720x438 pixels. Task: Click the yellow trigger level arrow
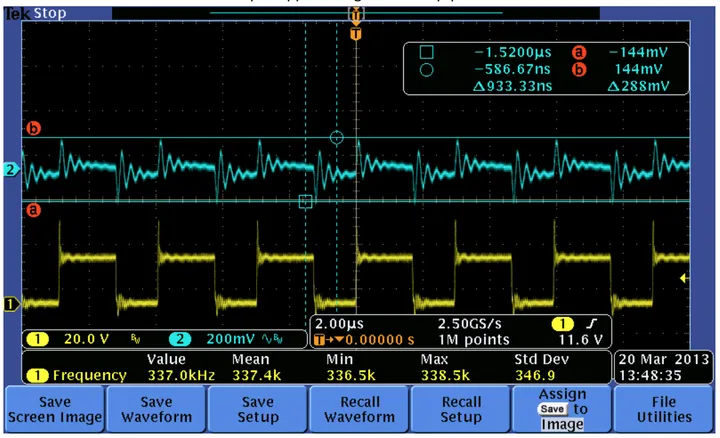point(684,278)
